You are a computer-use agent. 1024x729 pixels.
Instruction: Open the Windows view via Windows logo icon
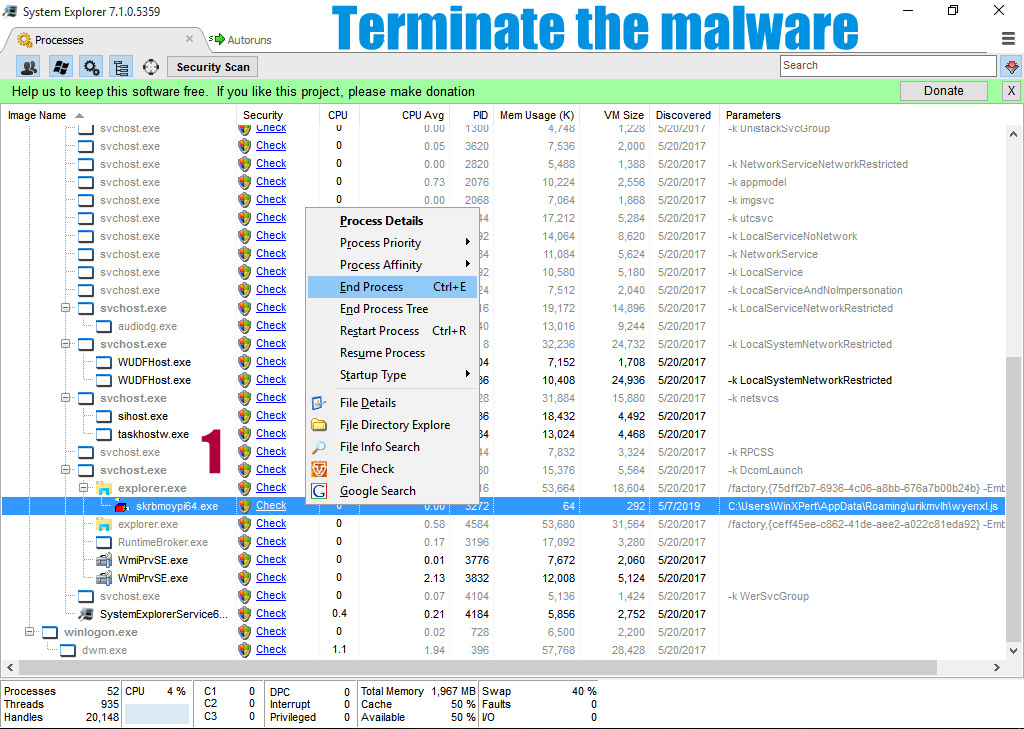click(x=61, y=67)
